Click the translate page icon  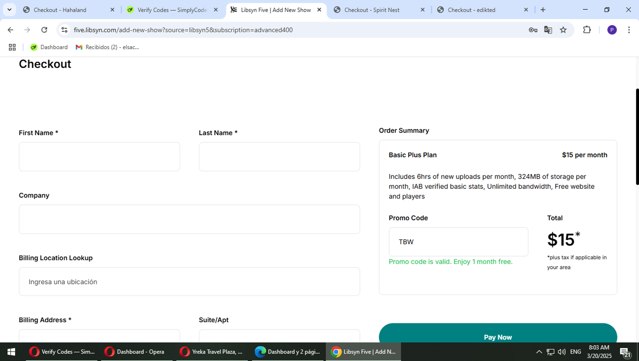[x=548, y=30]
